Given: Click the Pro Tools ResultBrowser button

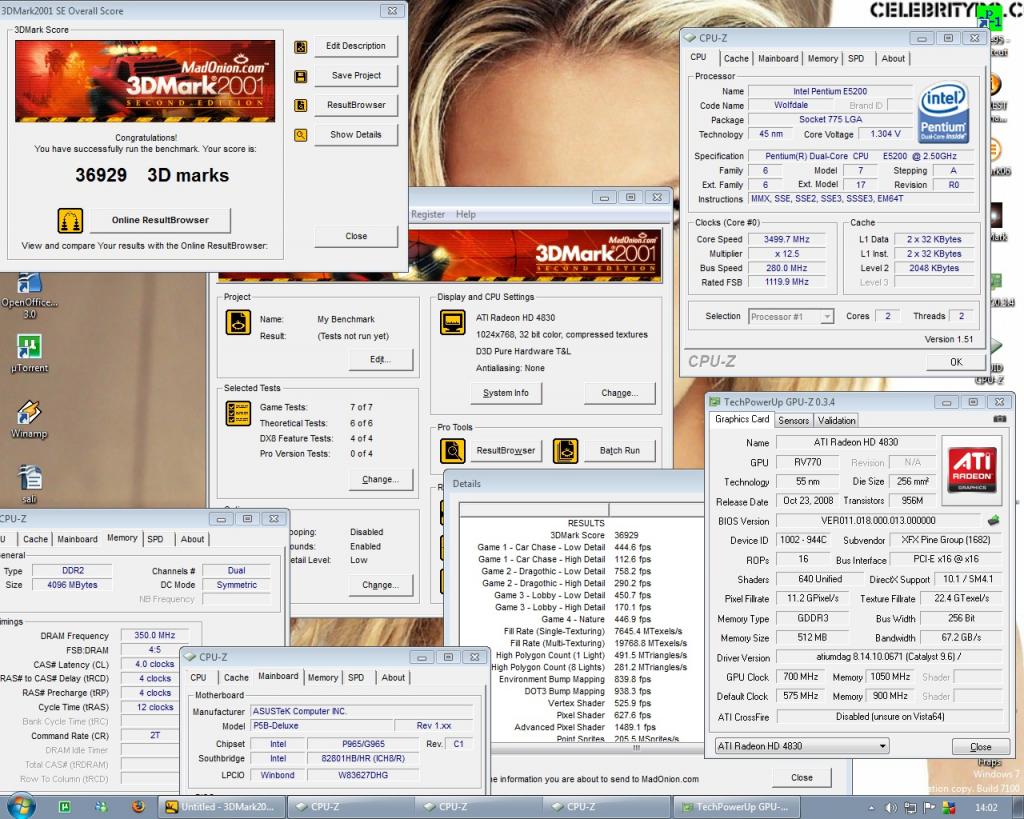Looking at the screenshot, I should click(505, 451).
